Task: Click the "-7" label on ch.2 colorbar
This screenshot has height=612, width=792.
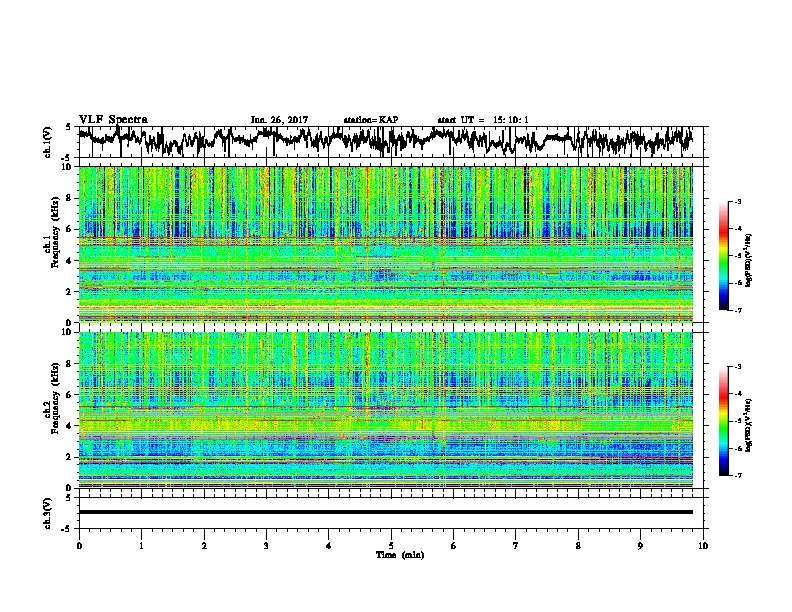Action: [738, 476]
